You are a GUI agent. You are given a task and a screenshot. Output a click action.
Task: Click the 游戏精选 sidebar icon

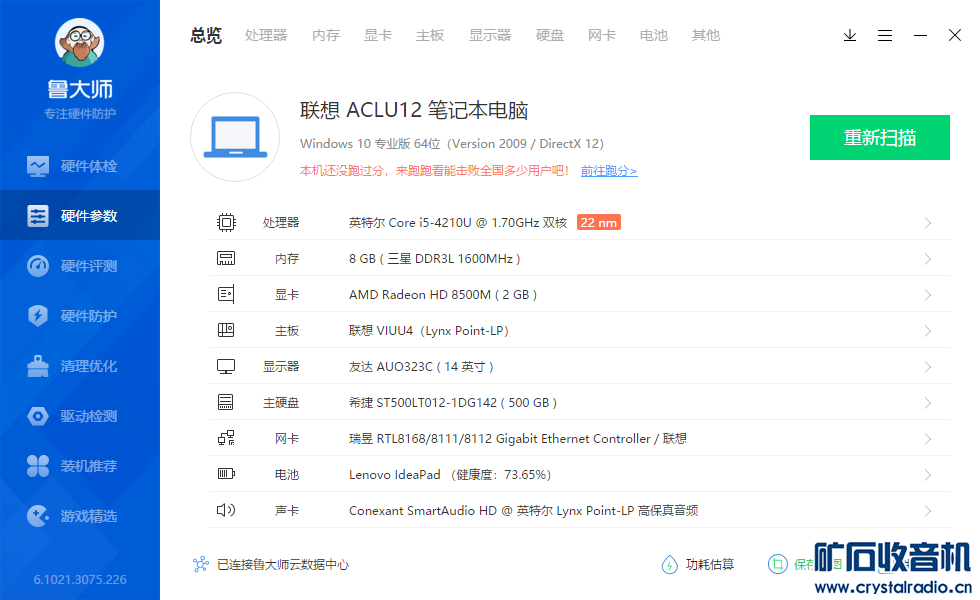[38, 516]
